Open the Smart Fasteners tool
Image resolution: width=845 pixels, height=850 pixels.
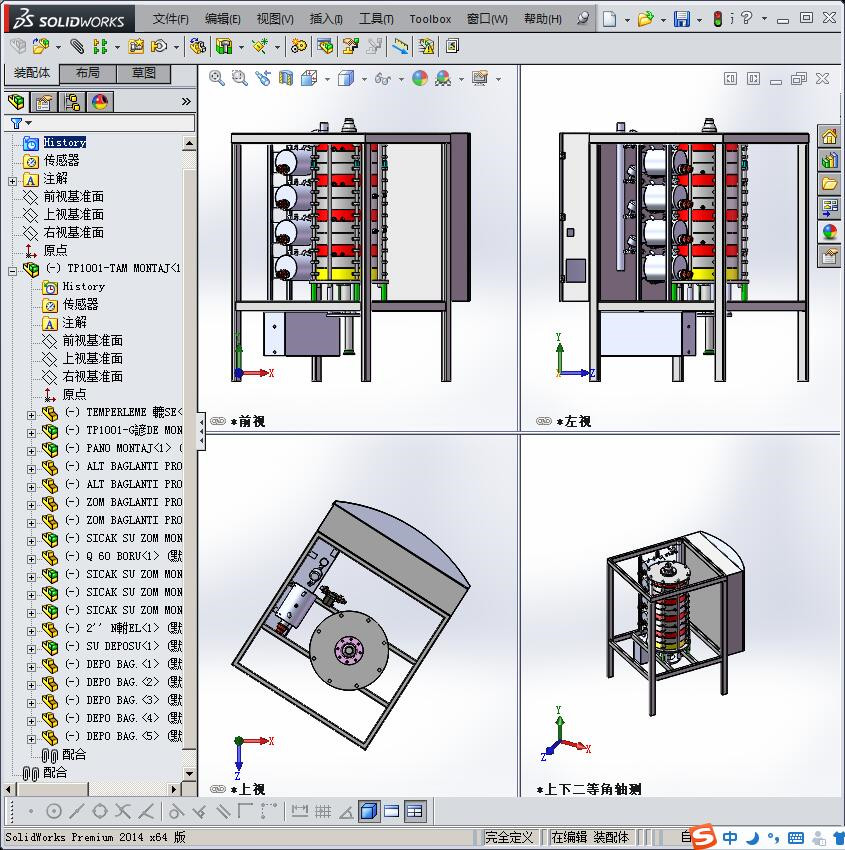[136, 47]
